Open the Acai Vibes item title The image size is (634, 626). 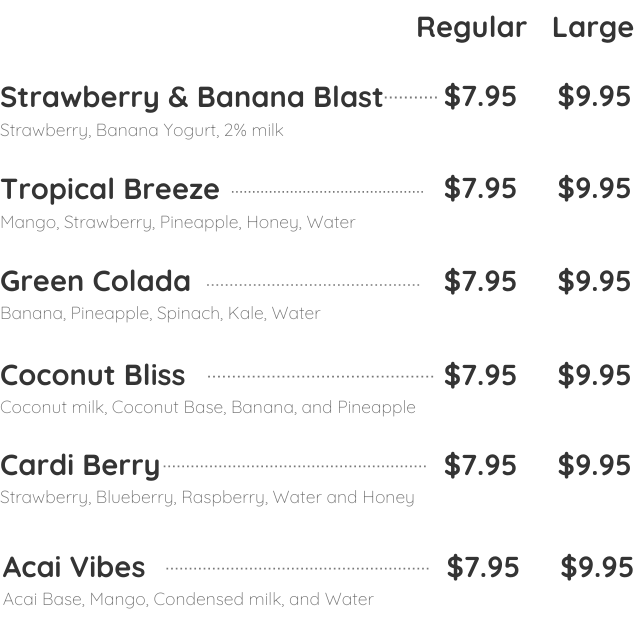click(74, 567)
